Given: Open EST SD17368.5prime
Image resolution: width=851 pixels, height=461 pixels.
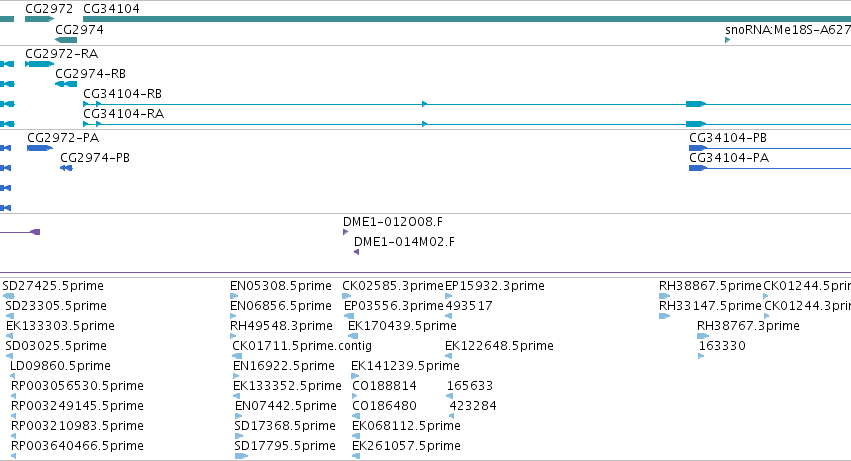Looking at the screenshot, I should [285, 426].
